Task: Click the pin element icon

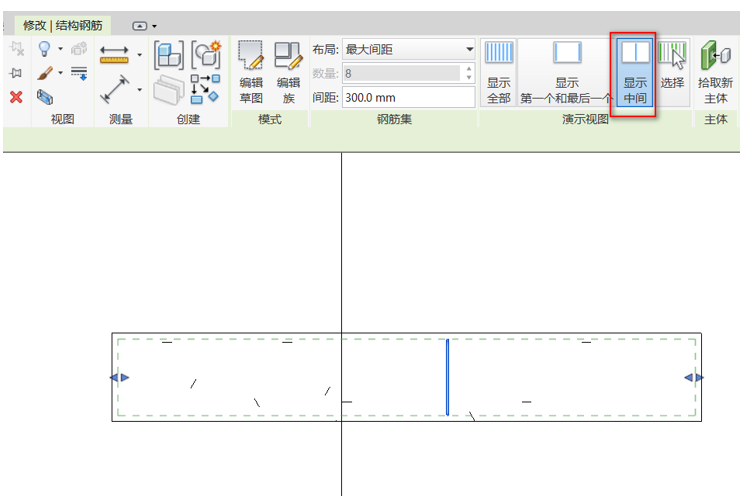Action: (x=16, y=73)
